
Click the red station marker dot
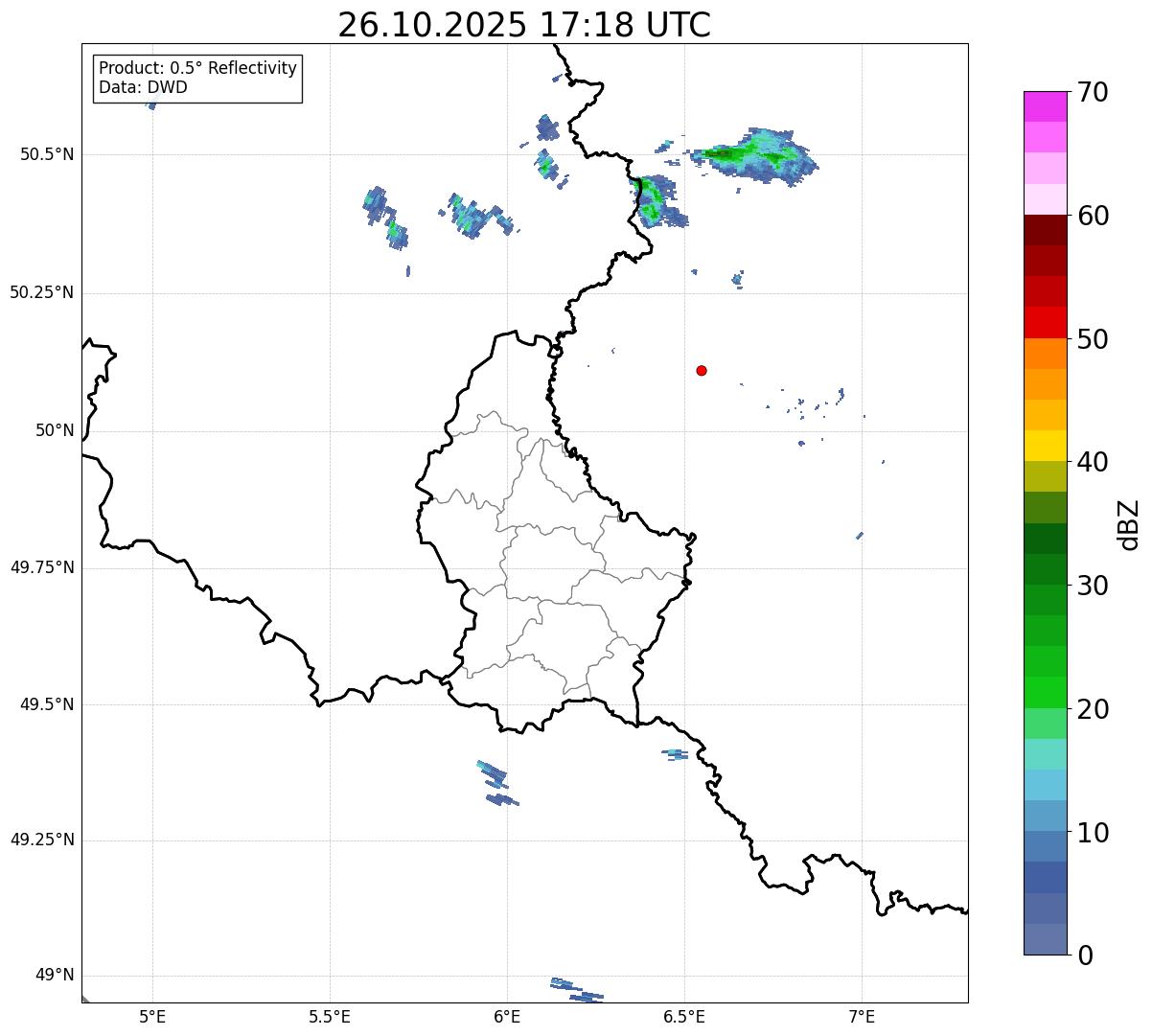coord(702,370)
